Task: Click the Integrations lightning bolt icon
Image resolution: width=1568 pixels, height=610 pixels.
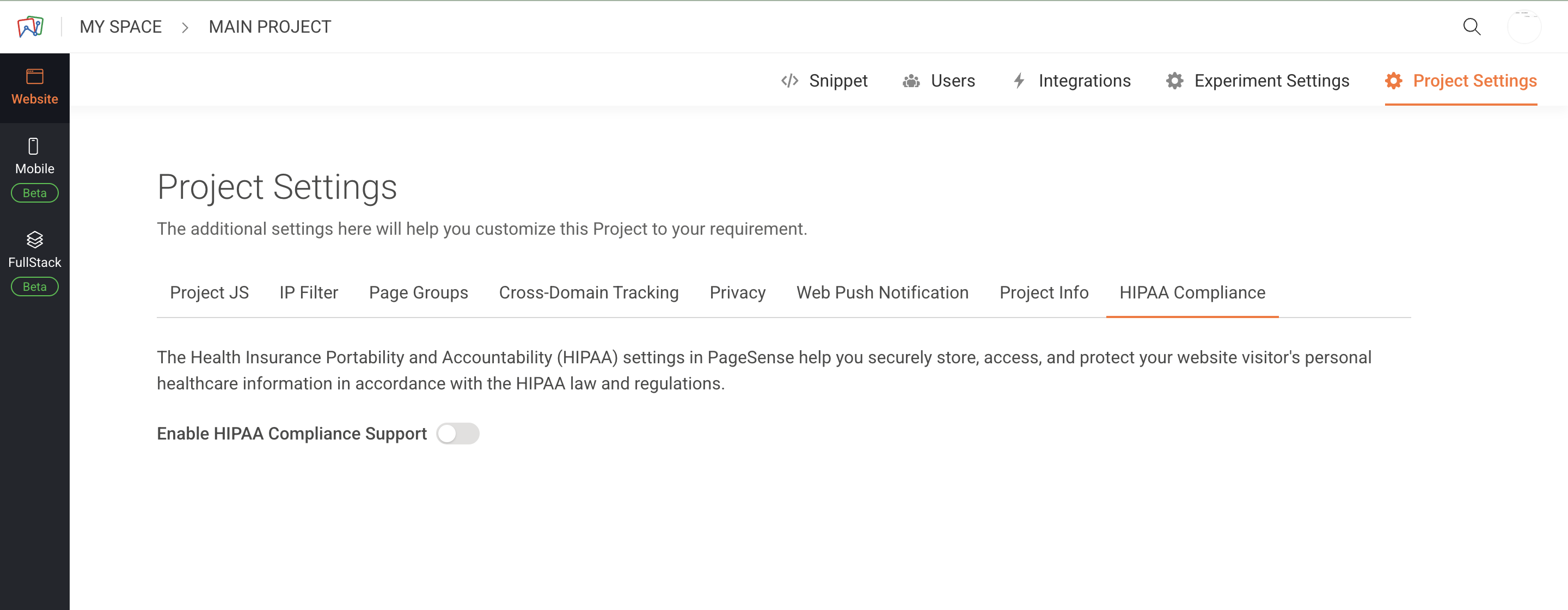Action: point(1019,81)
